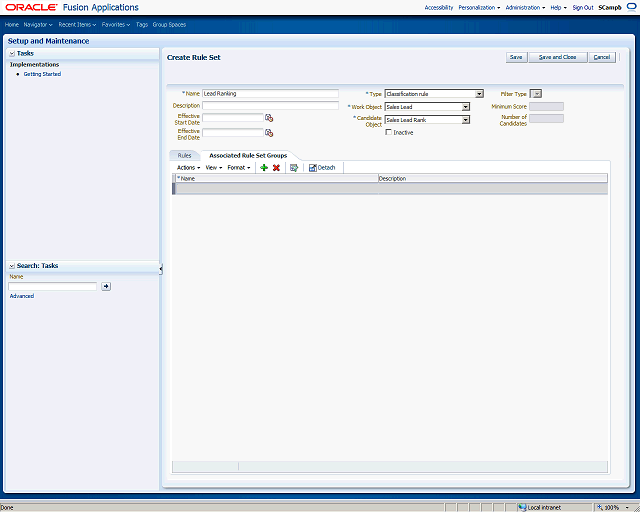Click the Number of Candidates field
Screen dimensions: 640x512
pos(547,118)
